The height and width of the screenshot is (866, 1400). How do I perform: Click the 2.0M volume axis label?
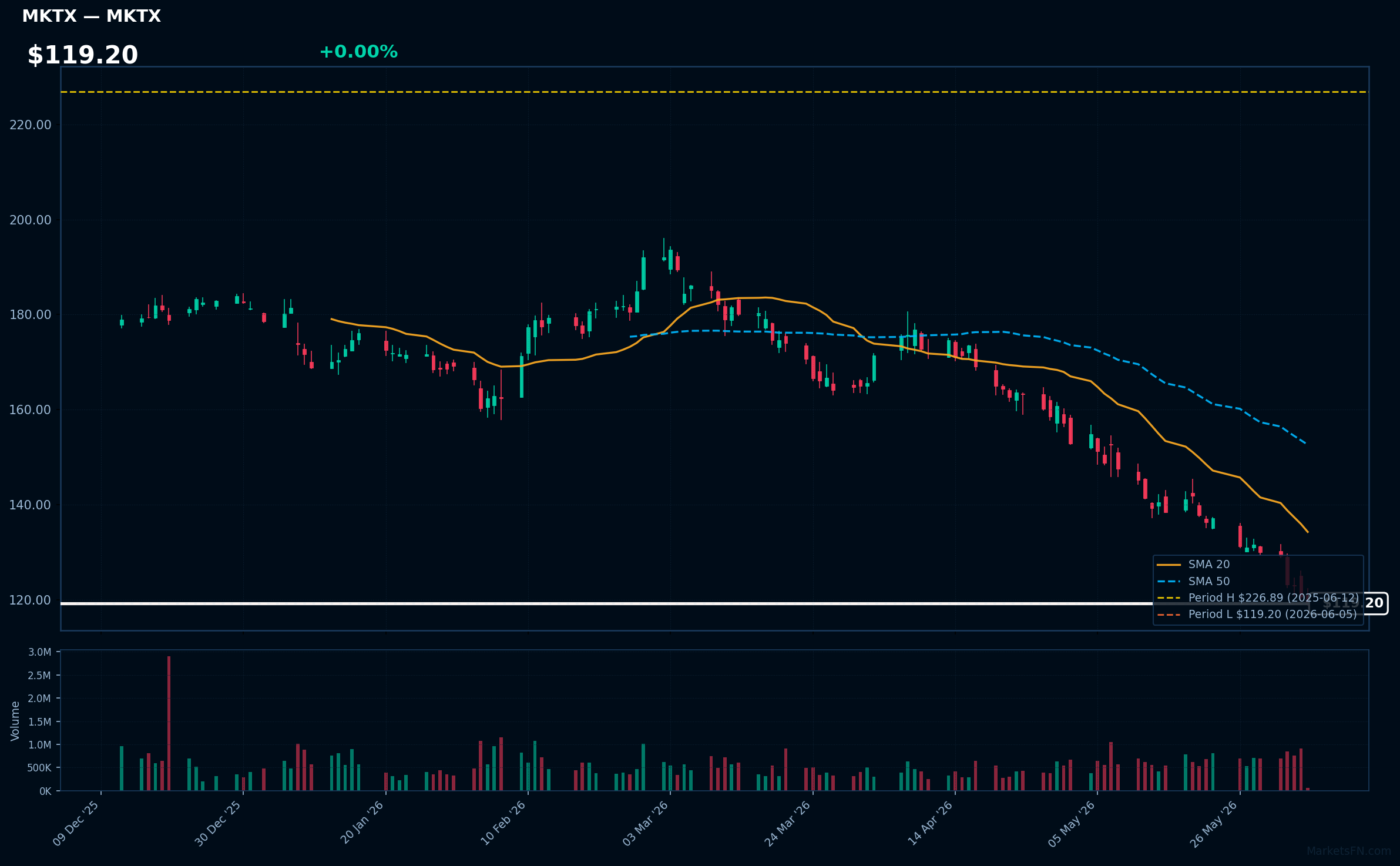pyautogui.click(x=40, y=699)
